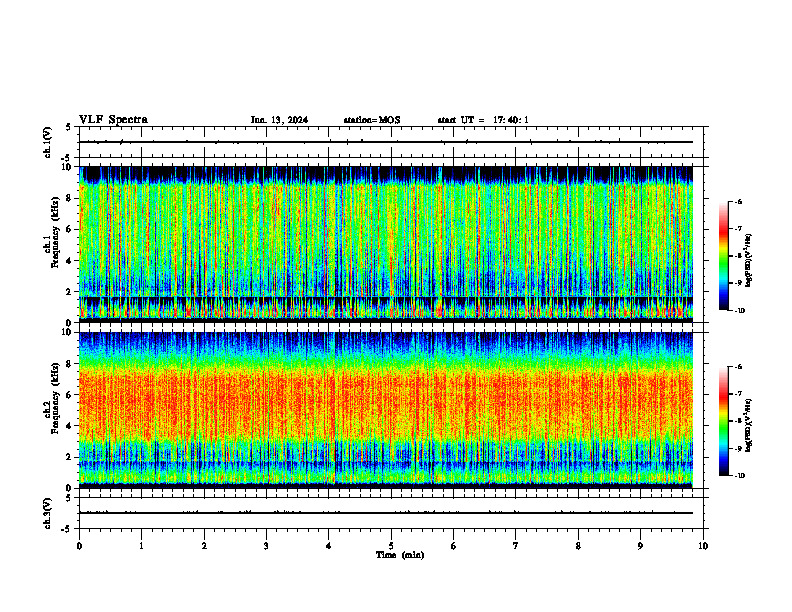Pick the upper ch.1 PSD color bar
792x612 pixels.
click(724, 256)
